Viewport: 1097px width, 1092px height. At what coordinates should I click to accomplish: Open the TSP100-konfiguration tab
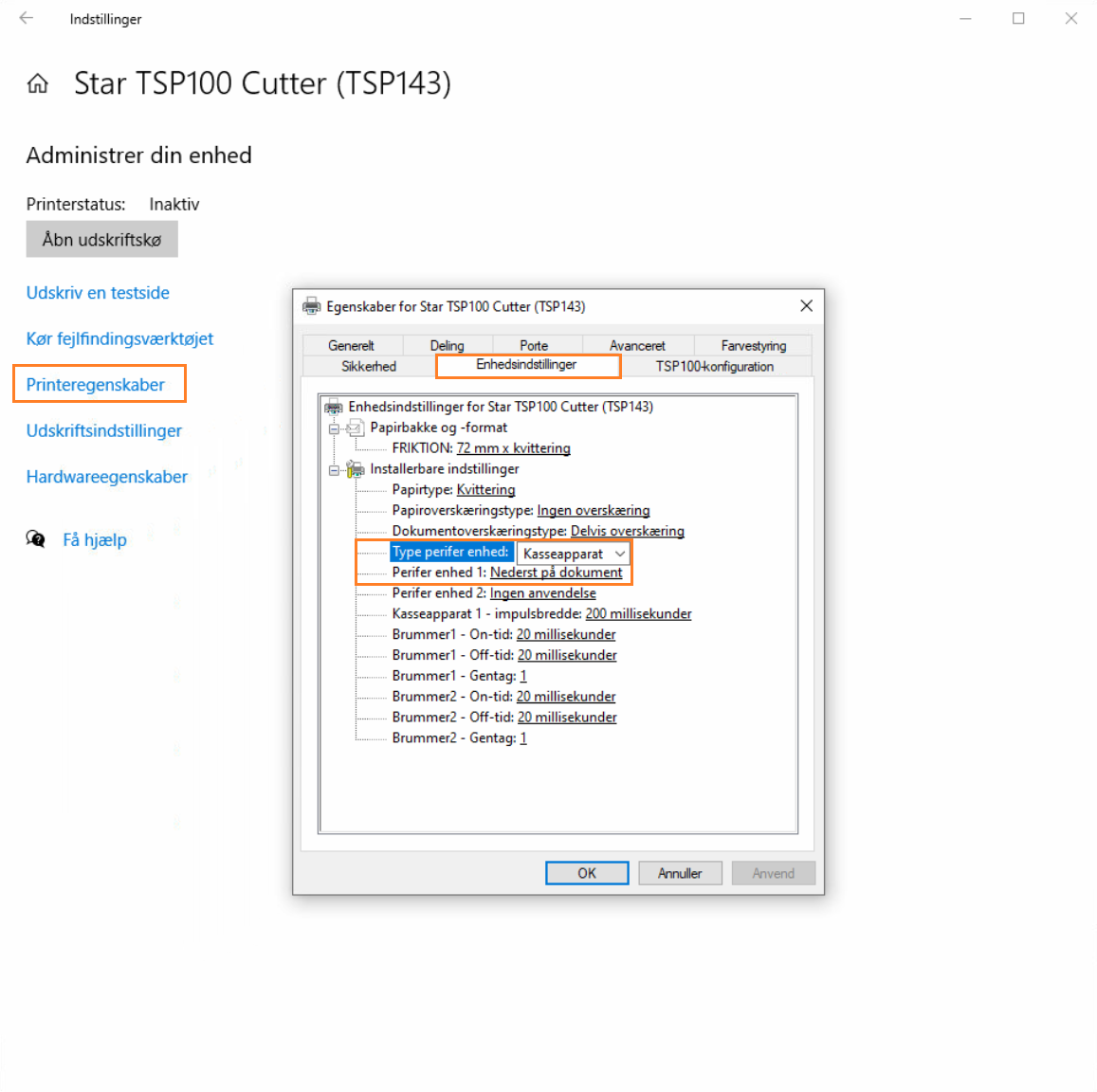[x=714, y=367]
